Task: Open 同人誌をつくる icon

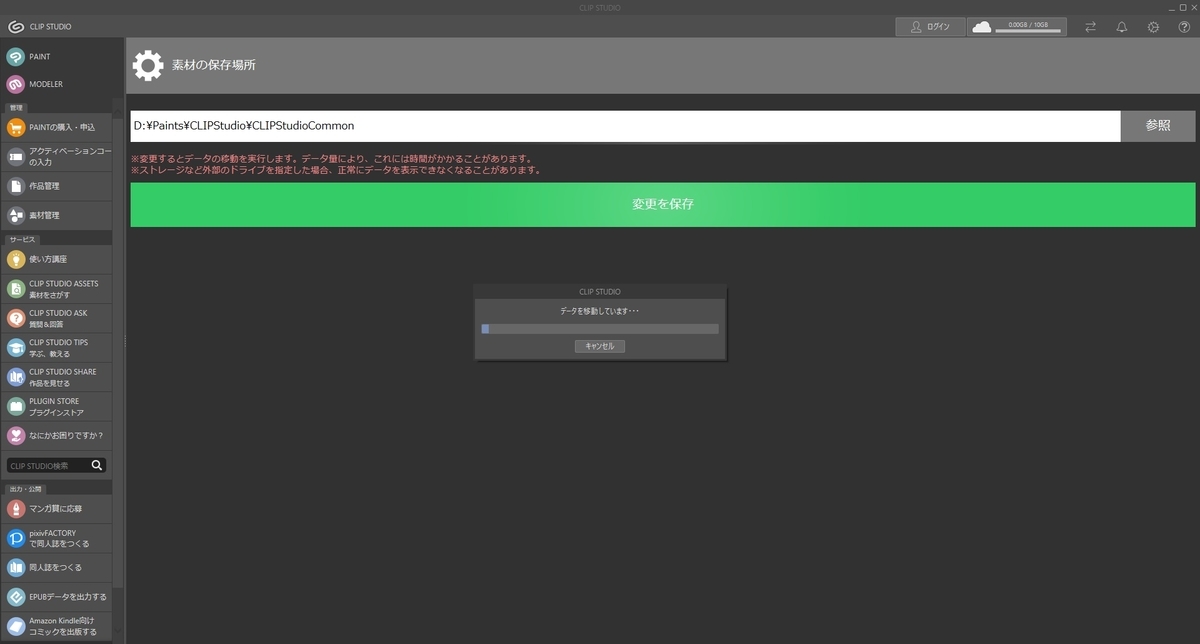Action: (16, 567)
